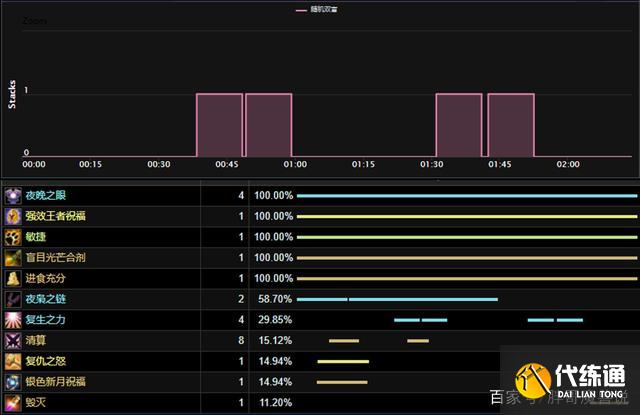The width and height of the screenshot is (640, 415).
Task: Click the rightmost pink stack block in chart
Action: pos(511,125)
